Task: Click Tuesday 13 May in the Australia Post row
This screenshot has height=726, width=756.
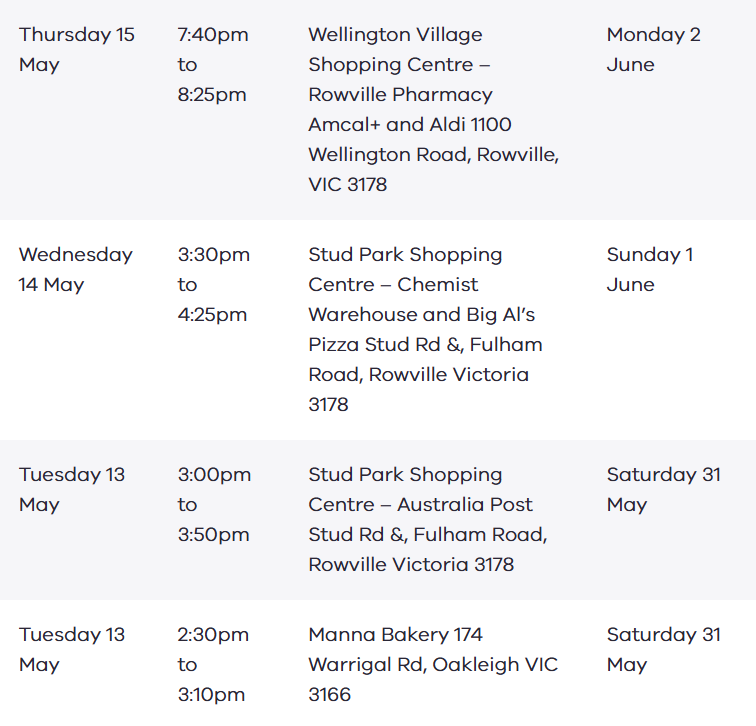Action: pos(72,489)
